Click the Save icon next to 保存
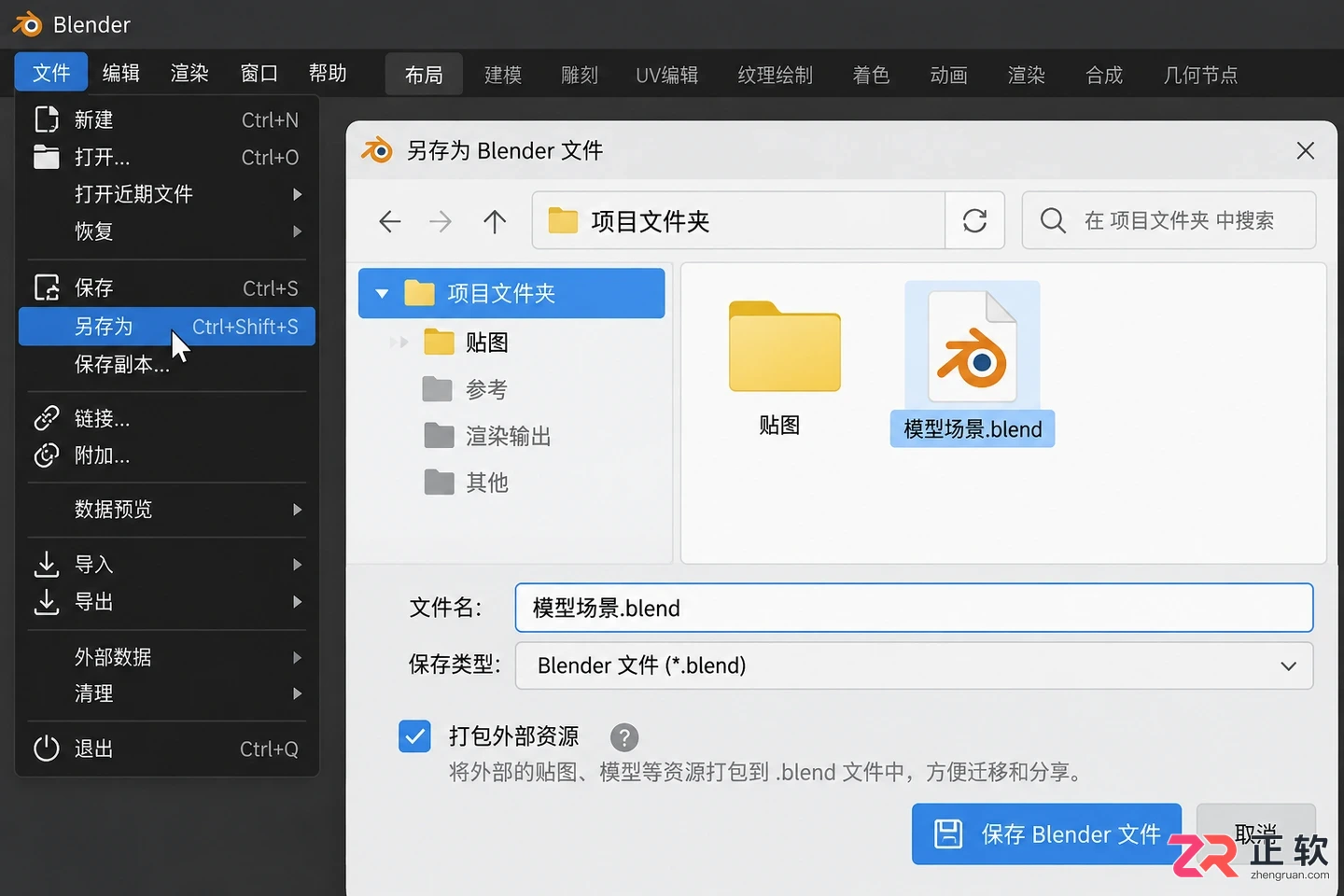Viewport: 1344px width, 896px height. coord(47,287)
